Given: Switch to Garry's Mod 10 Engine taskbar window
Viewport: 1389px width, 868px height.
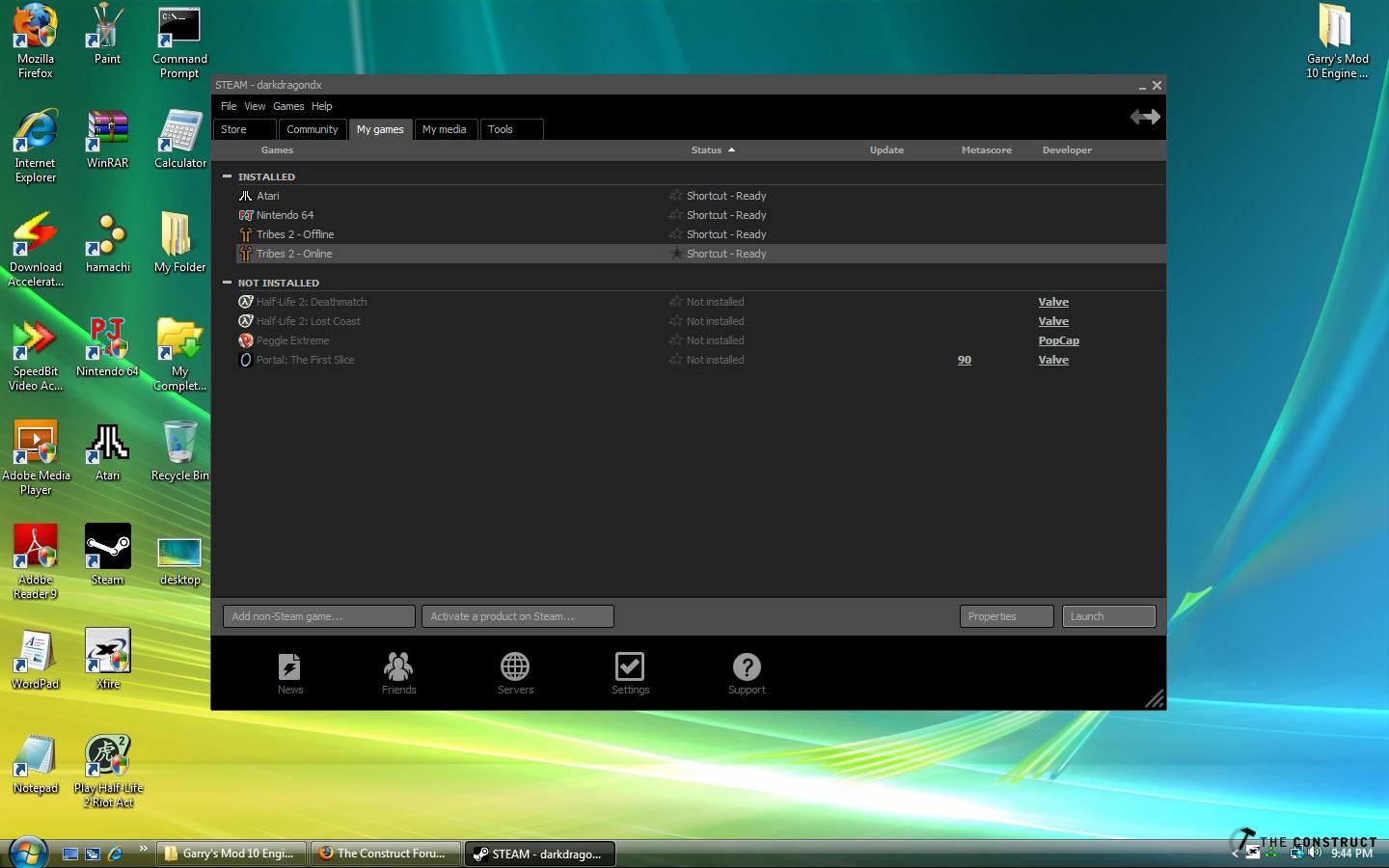Looking at the screenshot, I should pyautogui.click(x=232, y=854).
